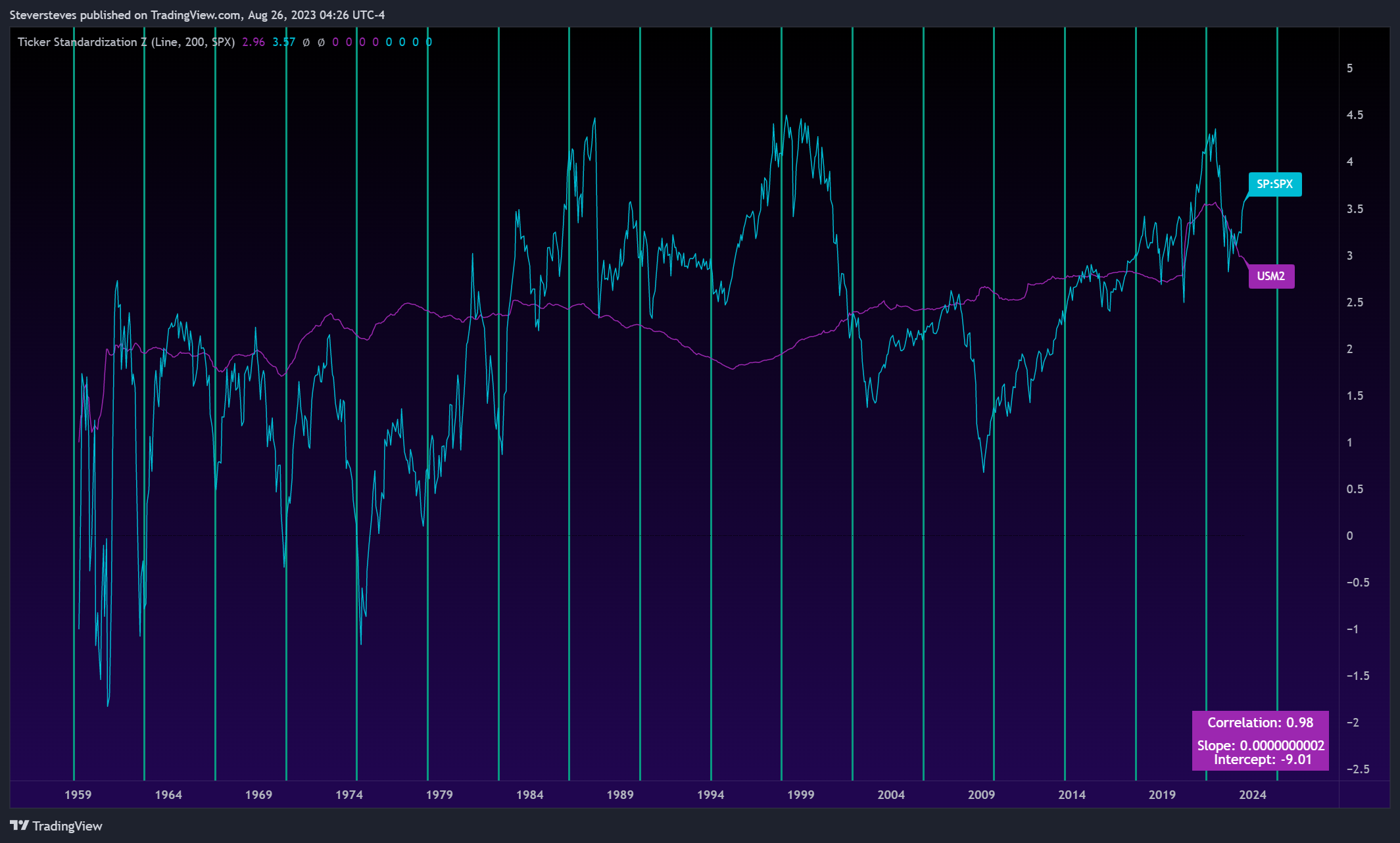Click the −2.5 price scale label
The height and width of the screenshot is (843, 1400).
coord(1358,769)
